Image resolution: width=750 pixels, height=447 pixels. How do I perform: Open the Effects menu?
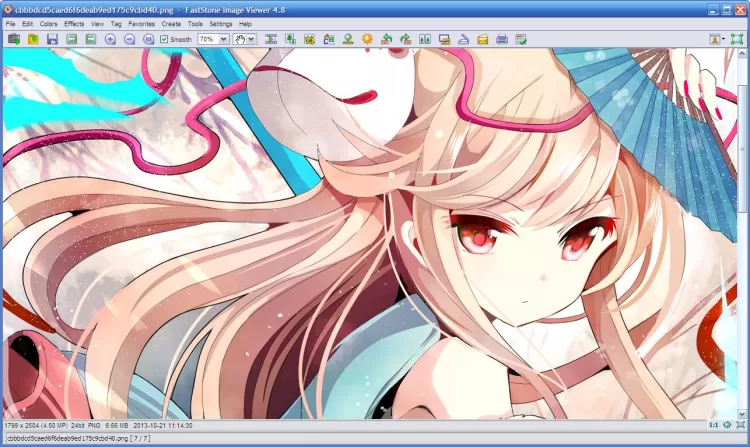[x=74, y=23]
